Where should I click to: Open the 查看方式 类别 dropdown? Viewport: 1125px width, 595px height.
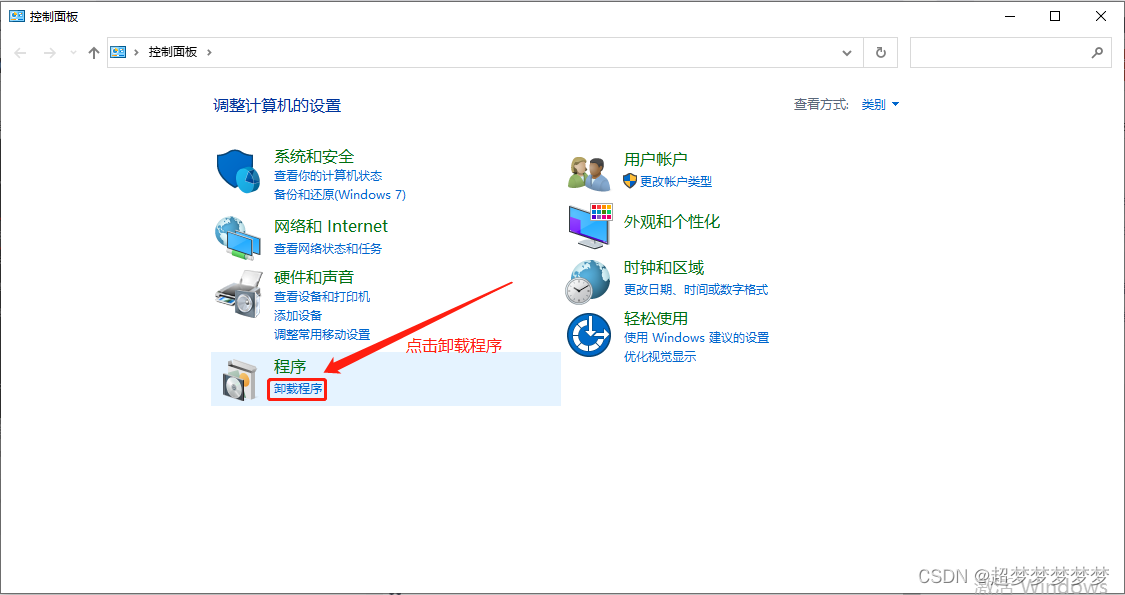pyautogui.click(x=875, y=103)
